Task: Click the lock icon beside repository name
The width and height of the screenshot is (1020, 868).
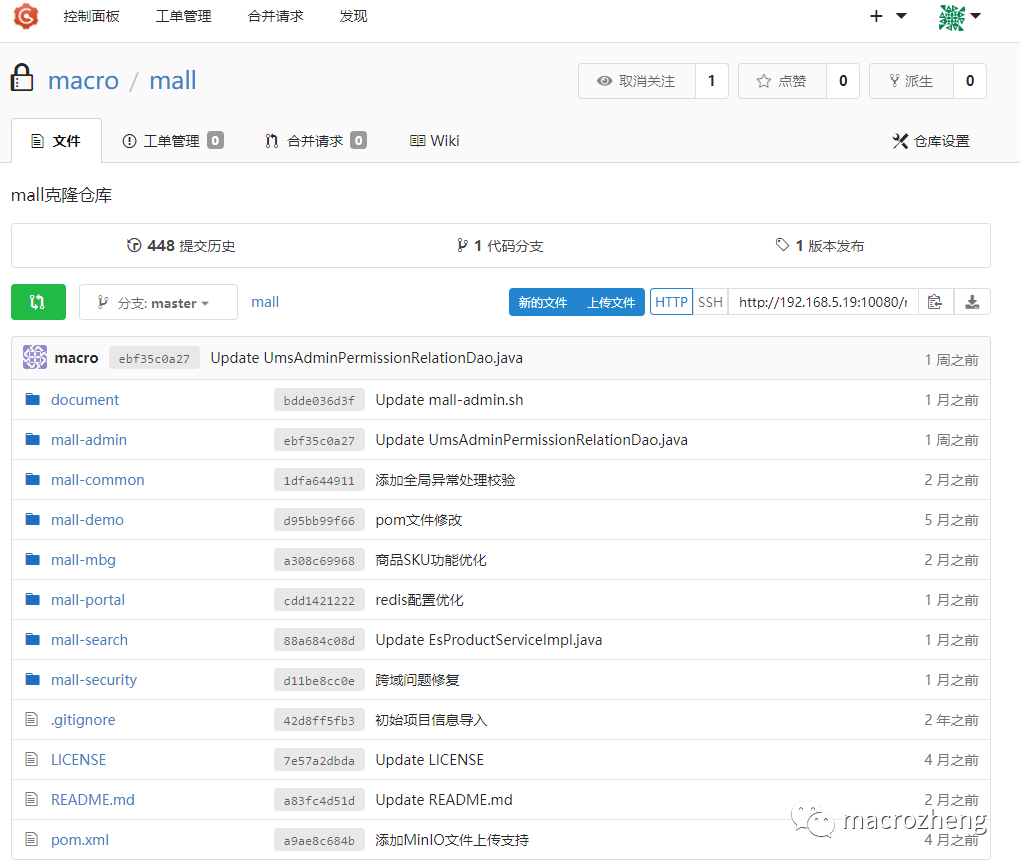Action: pos(22,80)
